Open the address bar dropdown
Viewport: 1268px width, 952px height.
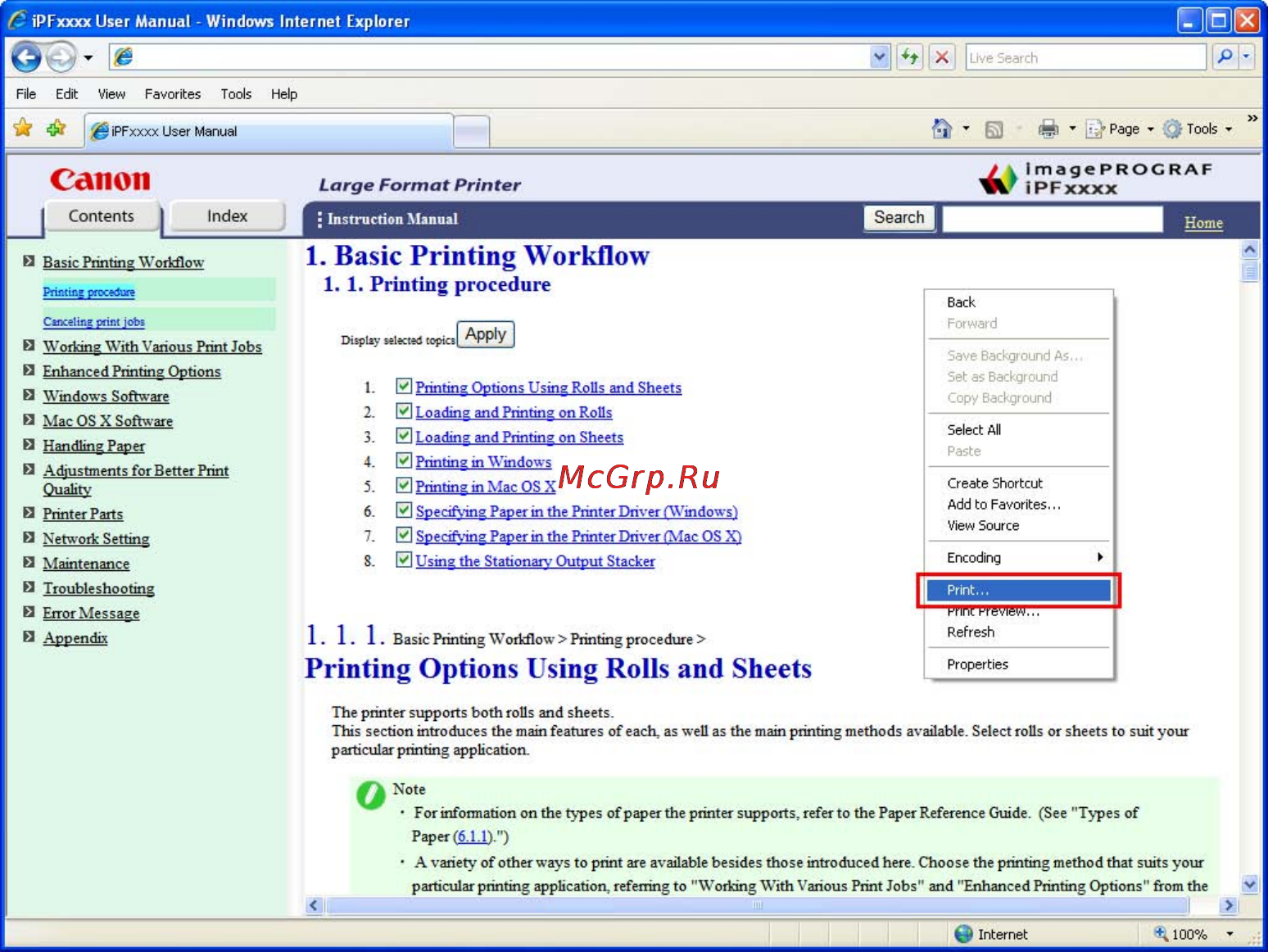(879, 57)
